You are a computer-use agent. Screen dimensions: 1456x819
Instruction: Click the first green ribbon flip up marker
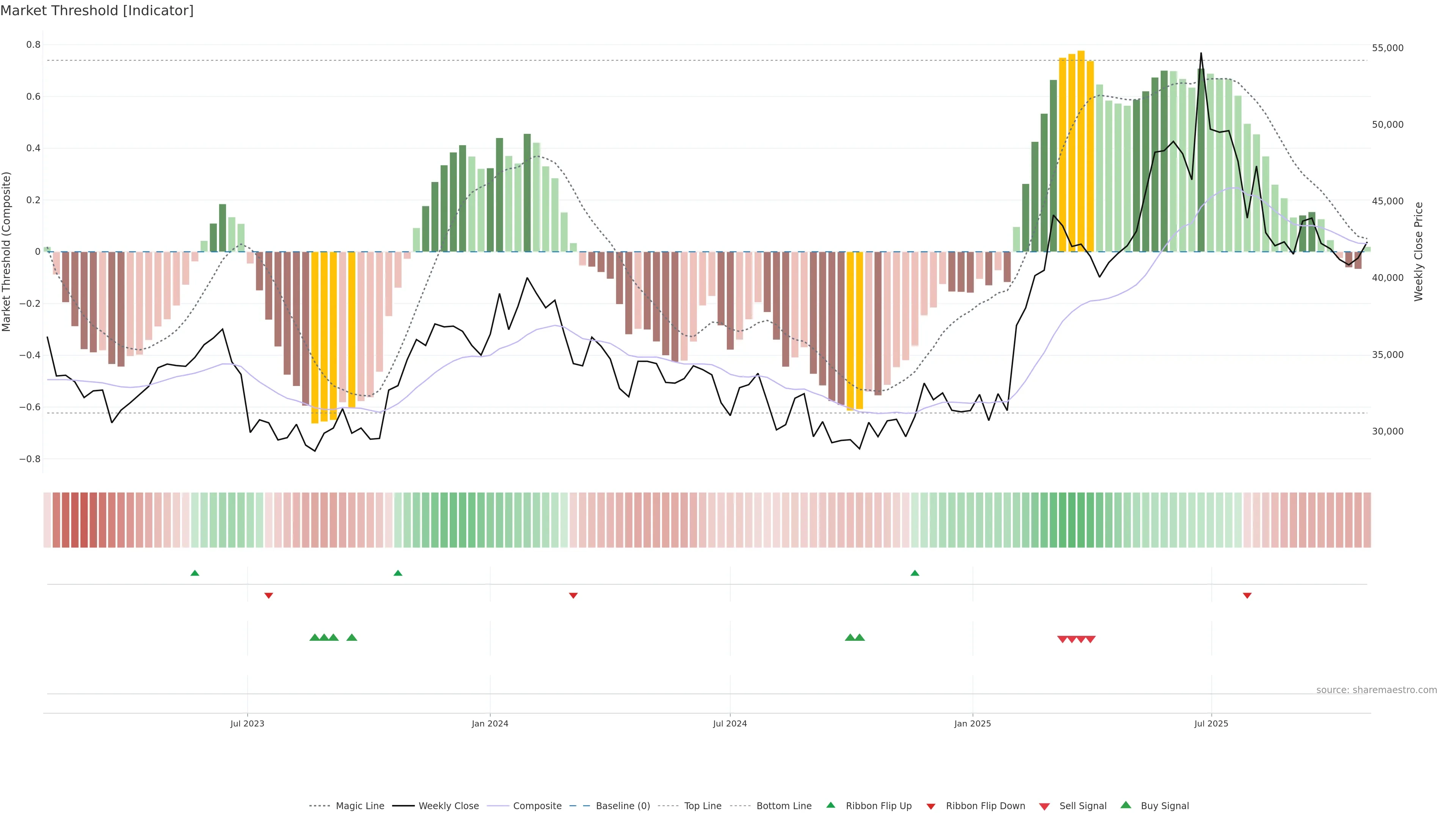point(195,573)
